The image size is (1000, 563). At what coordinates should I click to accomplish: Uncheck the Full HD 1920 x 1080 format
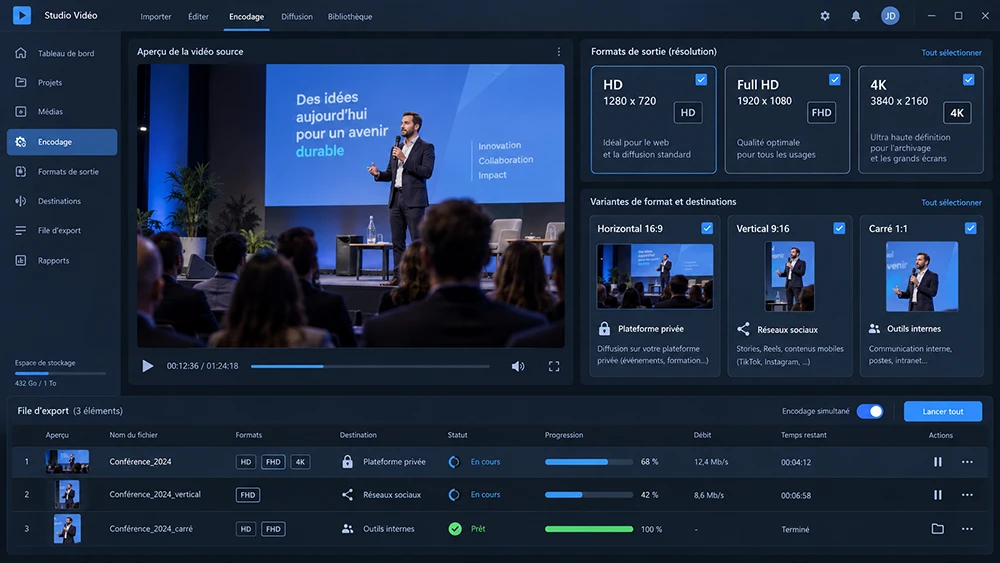(x=834, y=80)
